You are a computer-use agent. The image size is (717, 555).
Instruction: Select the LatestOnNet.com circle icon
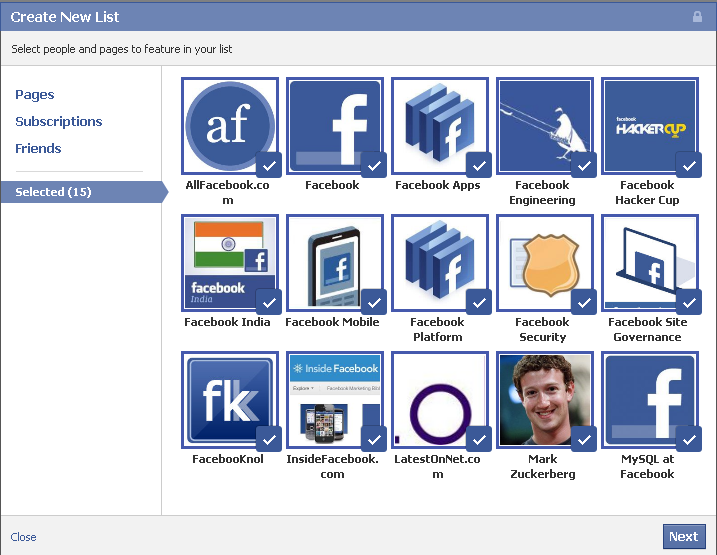click(440, 400)
